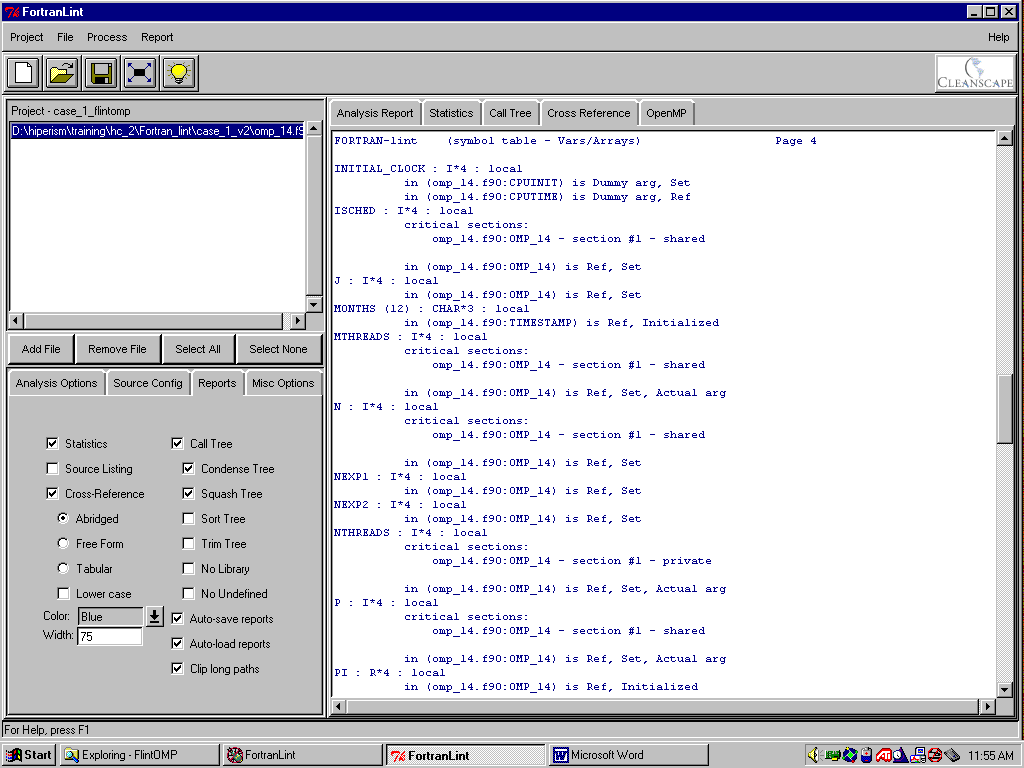The width and height of the screenshot is (1024, 768).
Task: Select the Cross Reference tab
Action: tap(588, 112)
